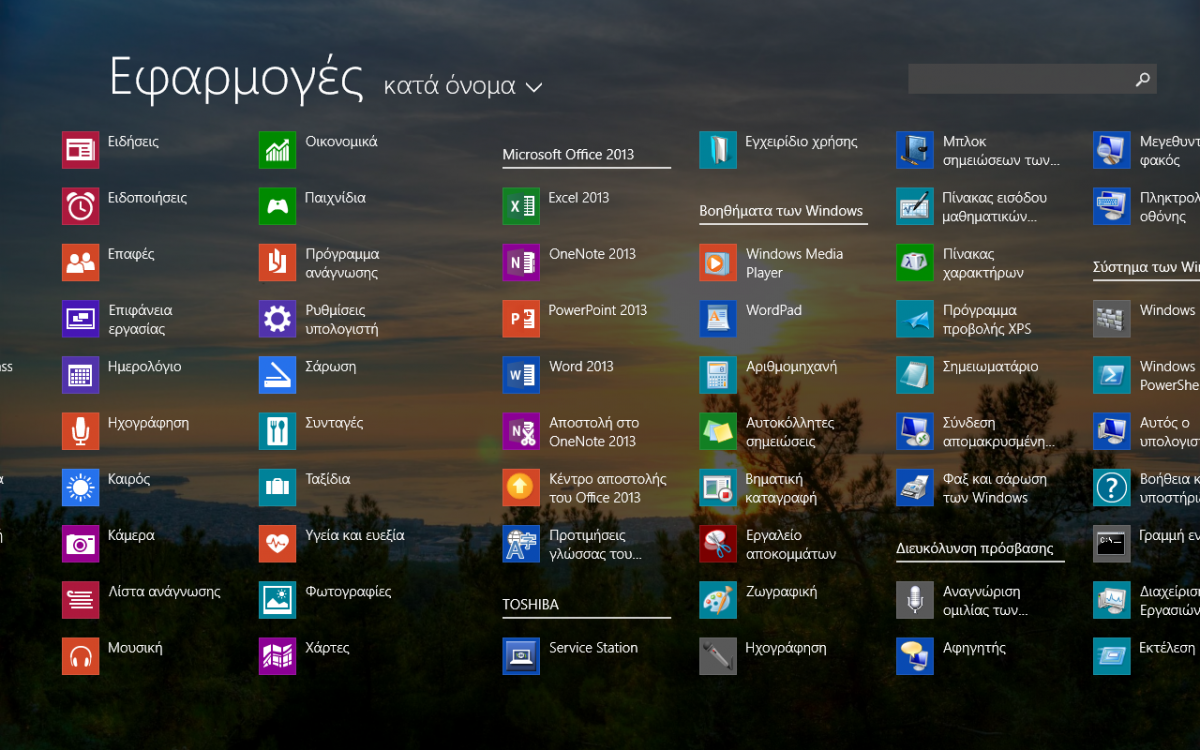The image size is (1200, 750).
Task: Launch the WordPad icon
Action: click(x=718, y=319)
